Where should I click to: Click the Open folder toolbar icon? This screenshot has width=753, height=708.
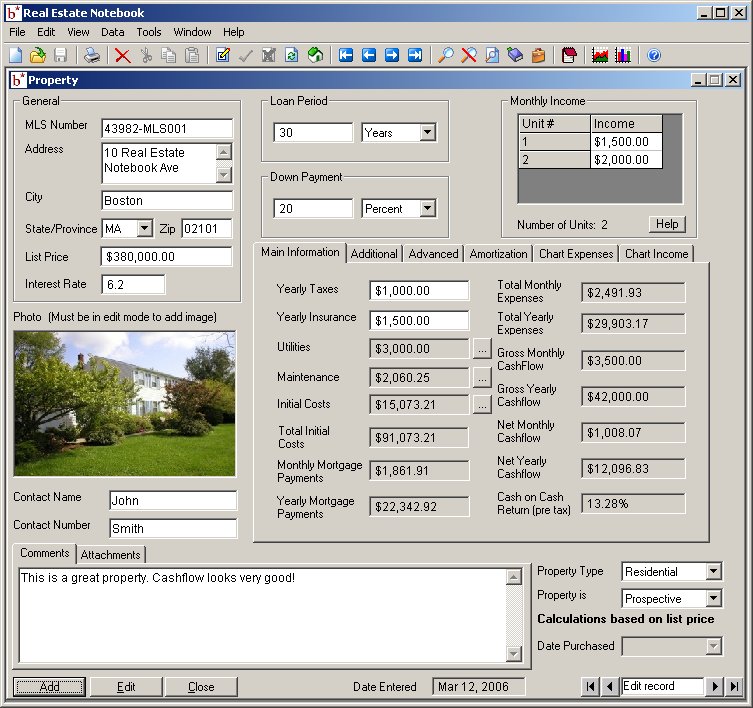[38, 56]
